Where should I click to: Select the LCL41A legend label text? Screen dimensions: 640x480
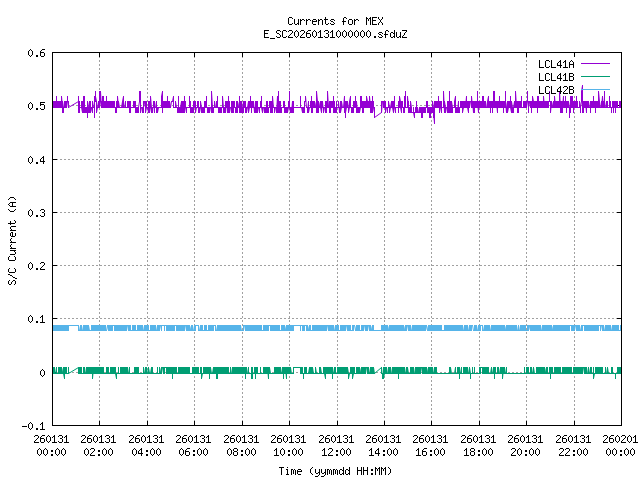[x=555, y=64]
